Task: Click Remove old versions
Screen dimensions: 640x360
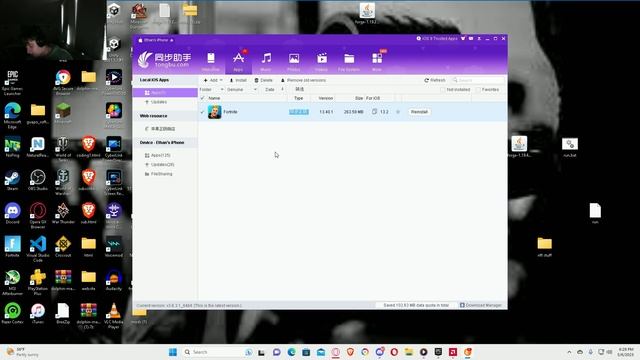Action: (x=303, y=80)
